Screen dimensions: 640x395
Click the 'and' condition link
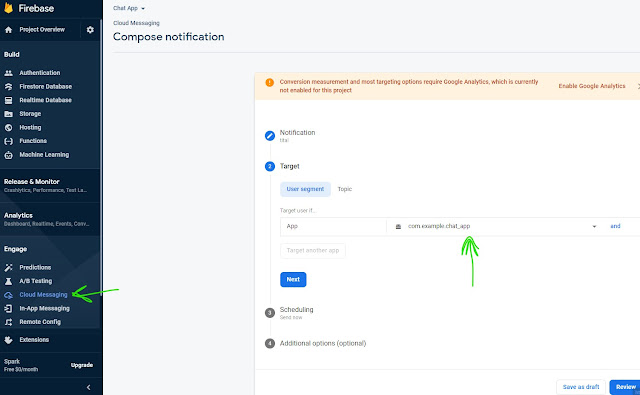615,226
